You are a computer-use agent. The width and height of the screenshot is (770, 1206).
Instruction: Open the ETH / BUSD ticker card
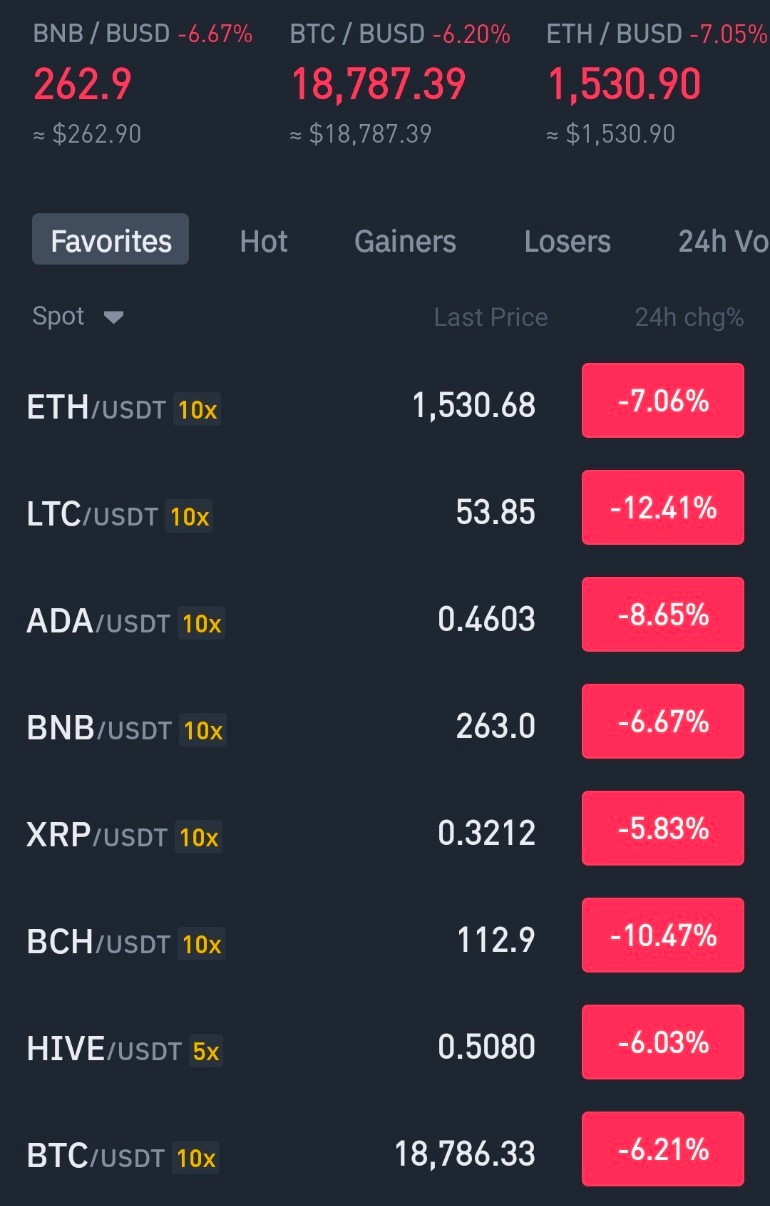click(x=657, y=84)
